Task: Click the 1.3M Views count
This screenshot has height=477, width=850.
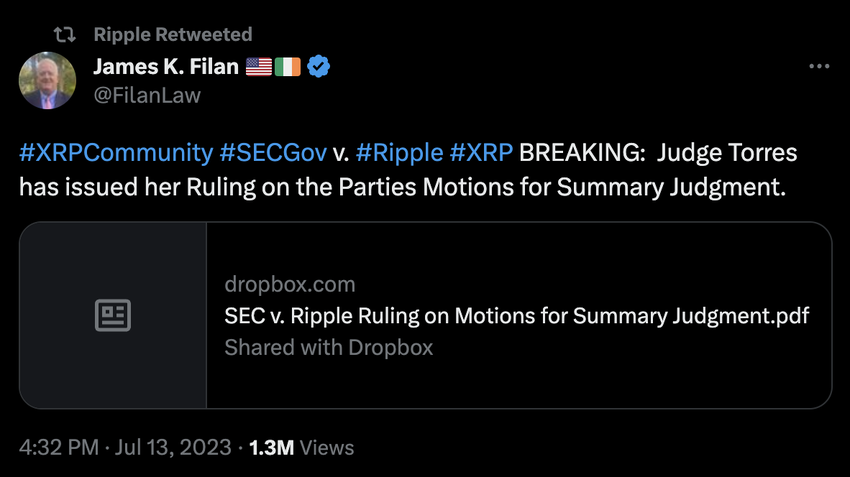Action: pos(301,448)
